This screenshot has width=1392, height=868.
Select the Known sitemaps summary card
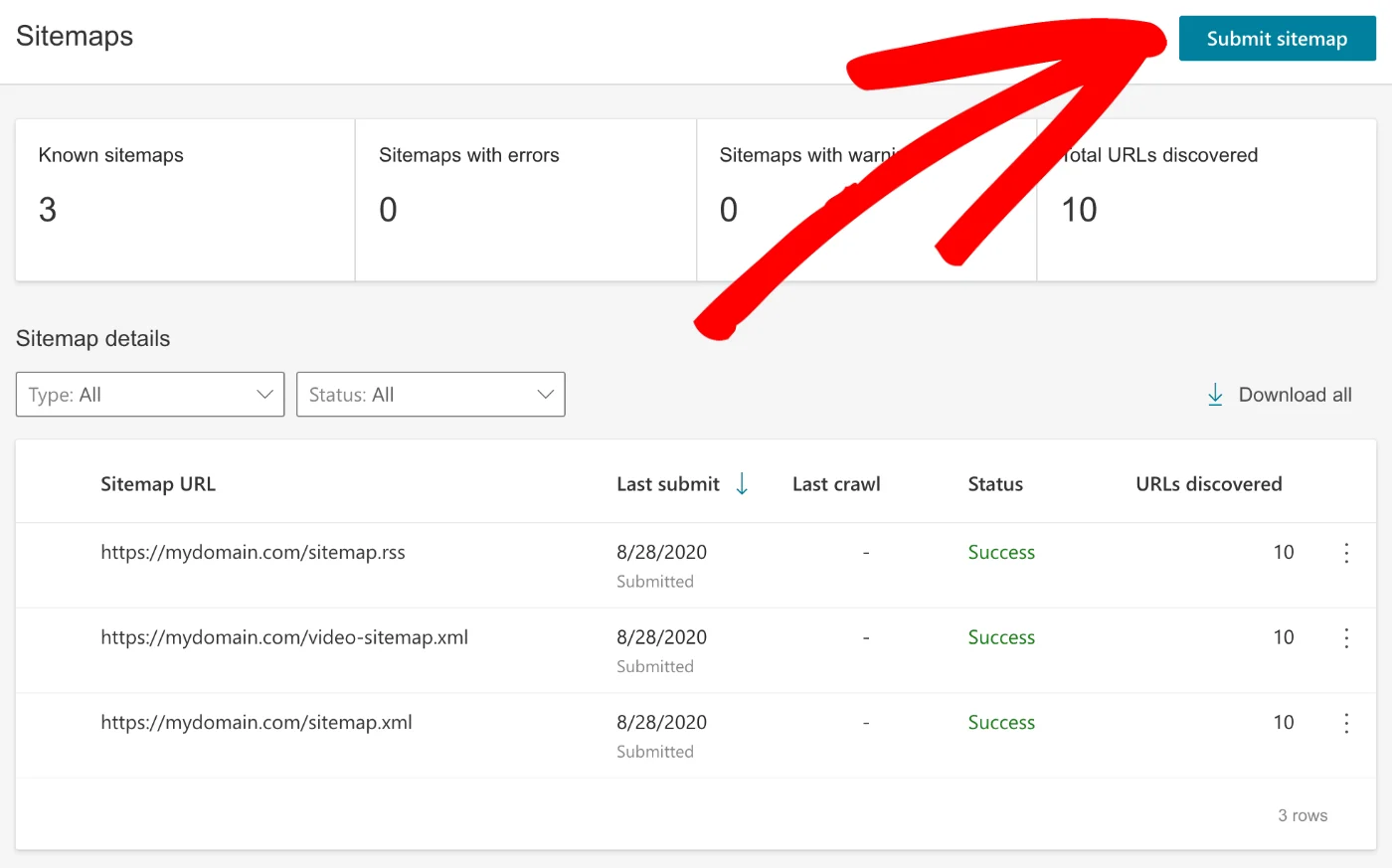point(184,199)
